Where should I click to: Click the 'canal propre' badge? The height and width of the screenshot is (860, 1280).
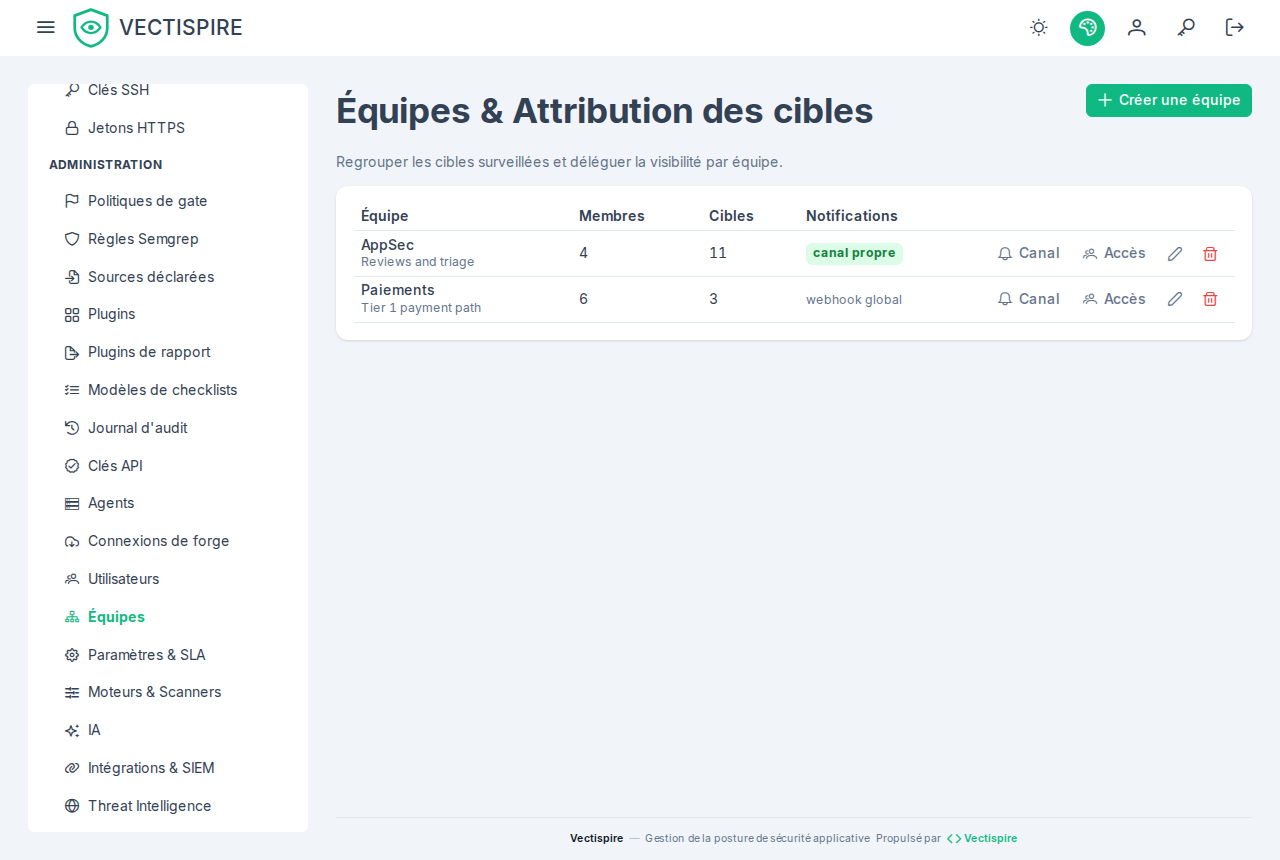854,253
